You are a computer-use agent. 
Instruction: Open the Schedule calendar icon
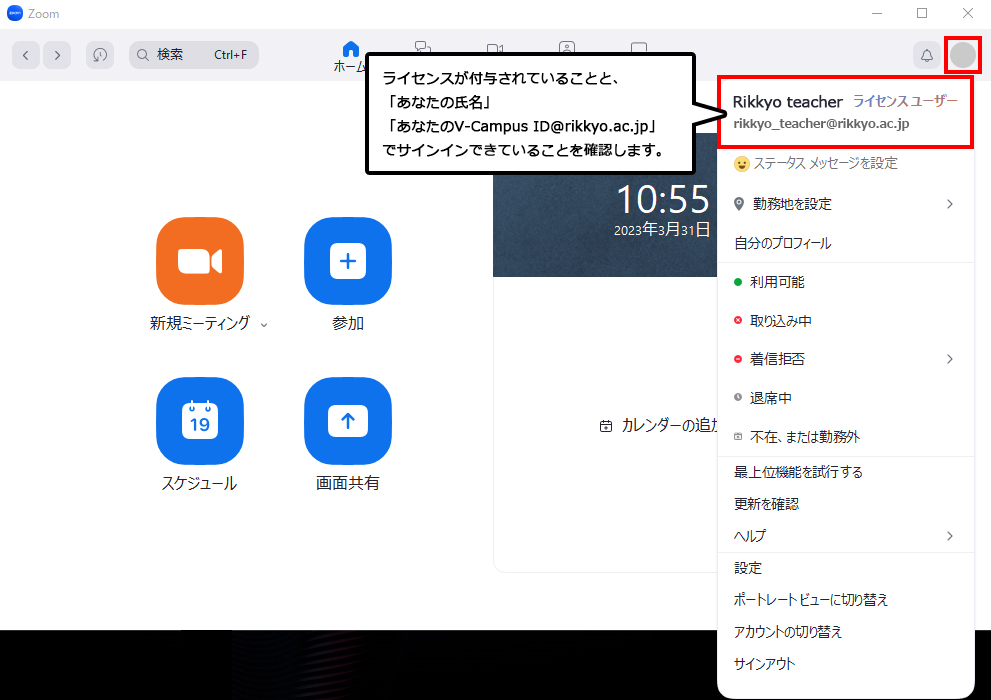[200, 421]
